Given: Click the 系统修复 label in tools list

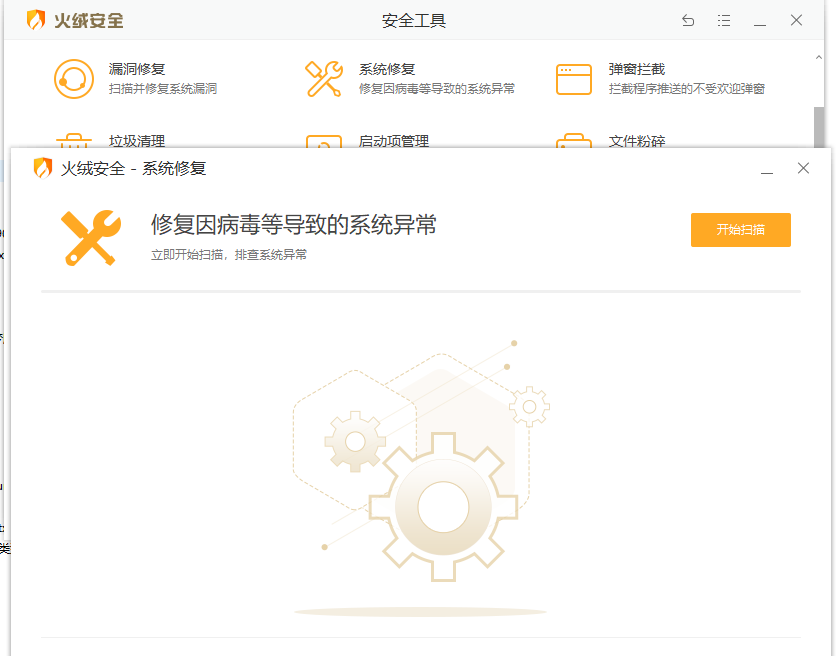Looking at the screenshot, I should (x=387, y=69).
